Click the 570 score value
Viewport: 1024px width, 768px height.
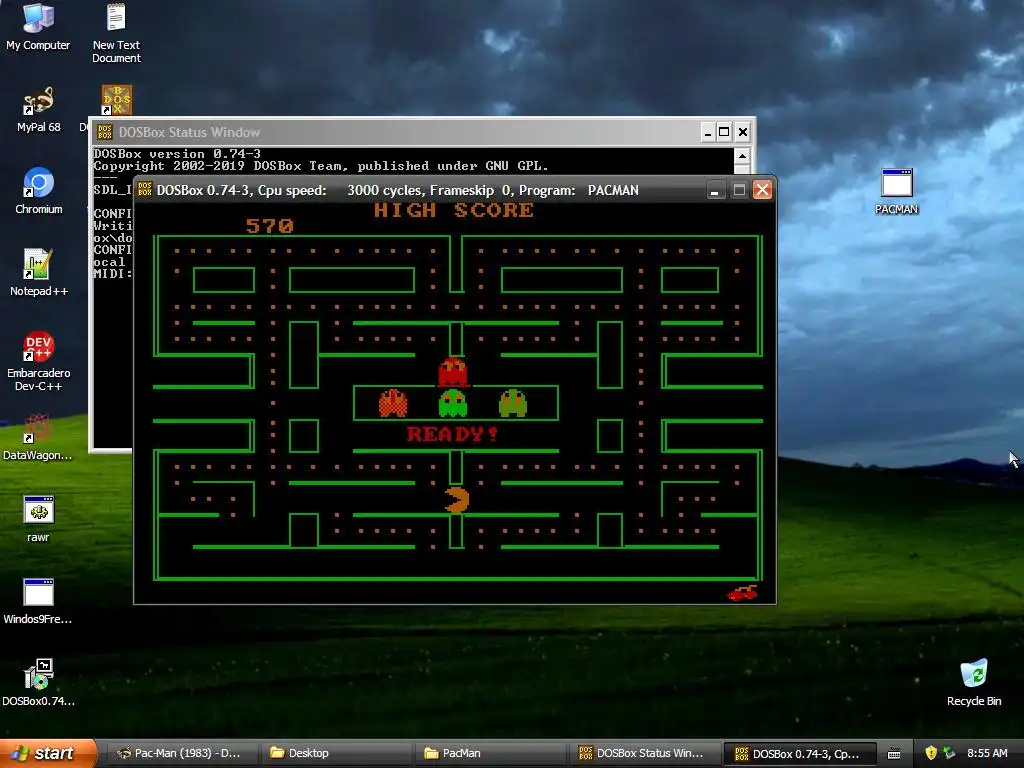point(269,226)
